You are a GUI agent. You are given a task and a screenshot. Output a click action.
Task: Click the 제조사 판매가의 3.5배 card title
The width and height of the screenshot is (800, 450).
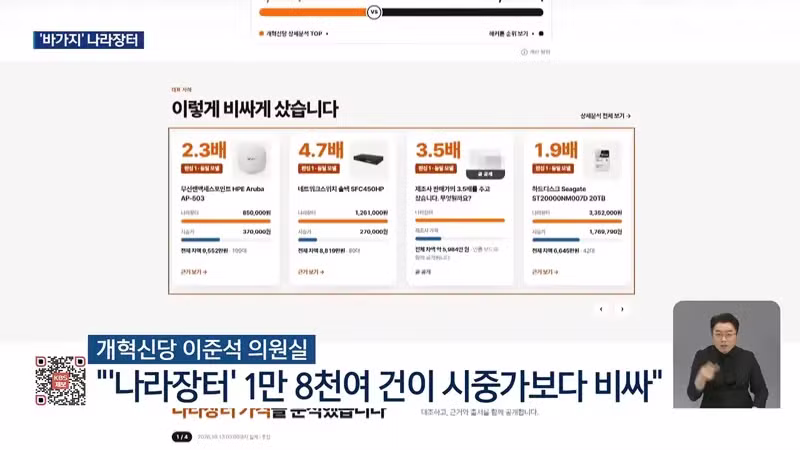[453, 193]
